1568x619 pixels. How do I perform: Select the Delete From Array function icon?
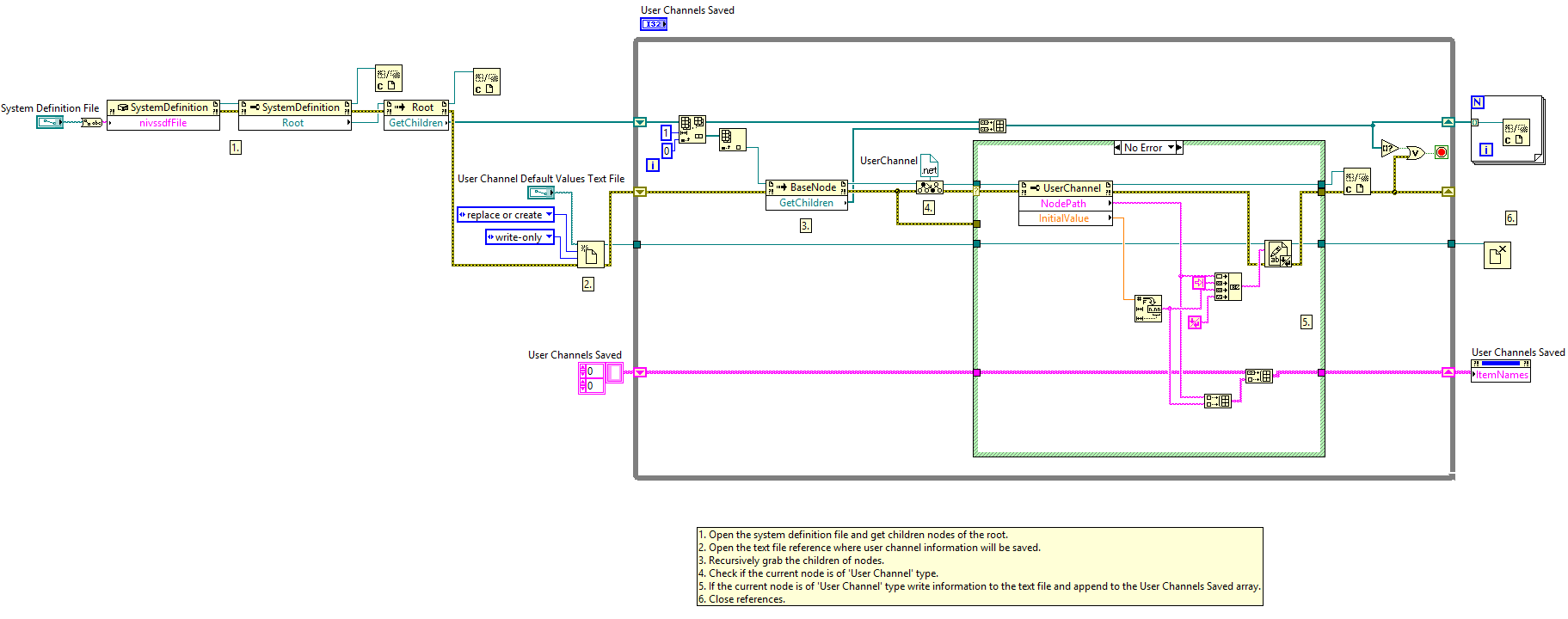692,129
